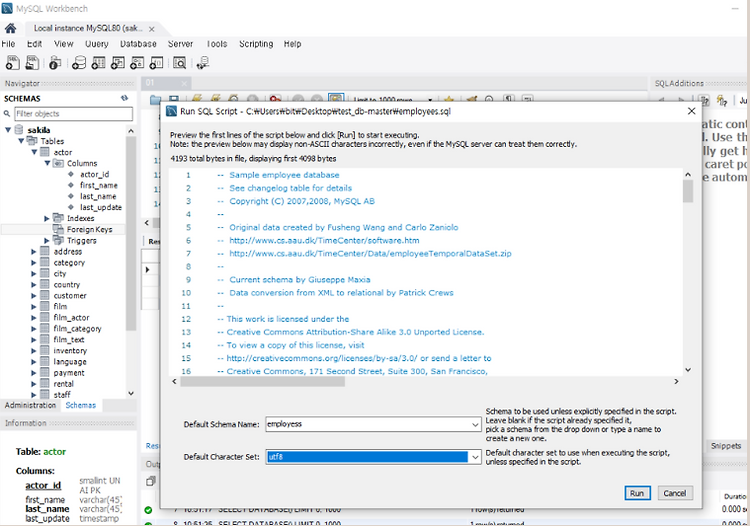
Task: Click the create new schema icon
Action: (x=79, y=63)
